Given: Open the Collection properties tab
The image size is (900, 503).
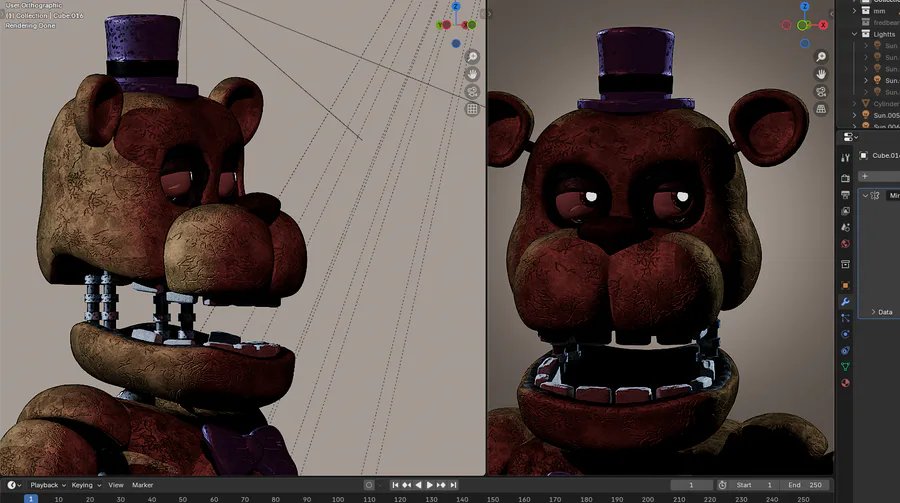Looking at the screenshot, I should coord(845,264).
